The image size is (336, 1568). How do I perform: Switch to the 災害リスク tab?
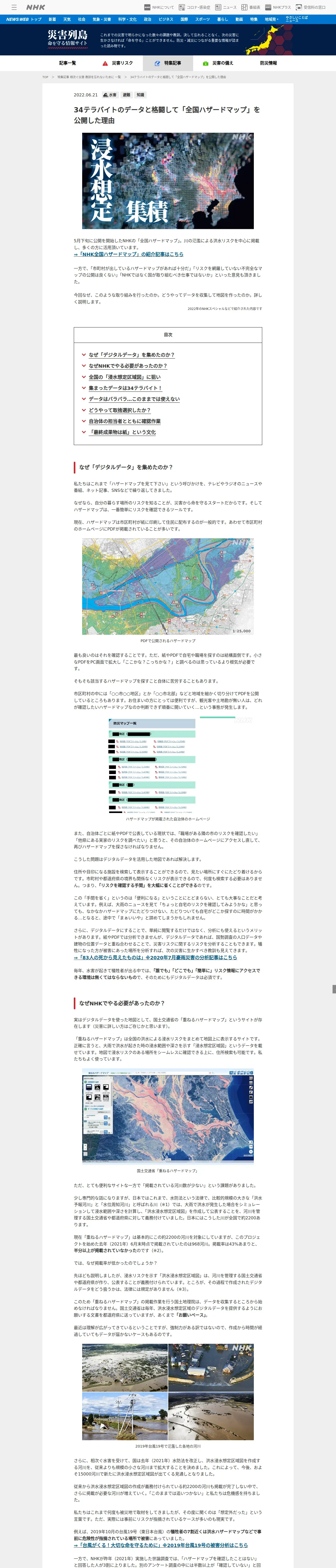[x=118, y=63]
